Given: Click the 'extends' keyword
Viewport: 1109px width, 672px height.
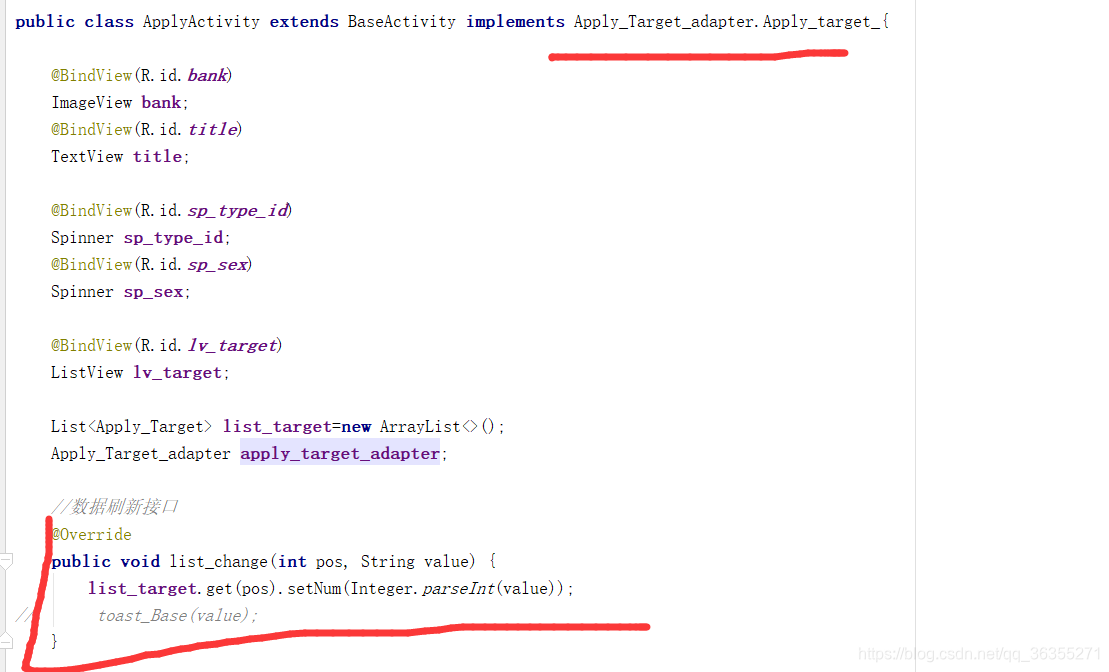Looking at the screenshot, I should click(x=304, y=22).
